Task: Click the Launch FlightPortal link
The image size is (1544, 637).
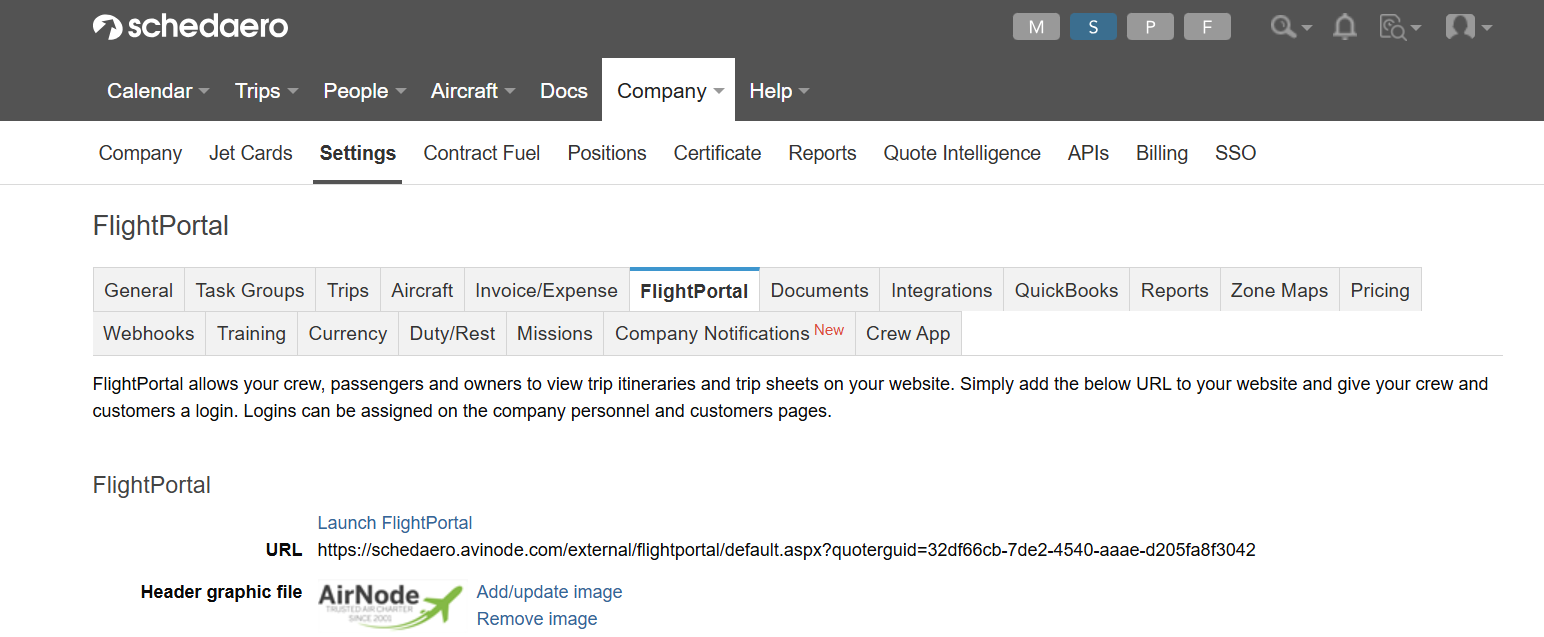Action: click(x=395, y=523)
